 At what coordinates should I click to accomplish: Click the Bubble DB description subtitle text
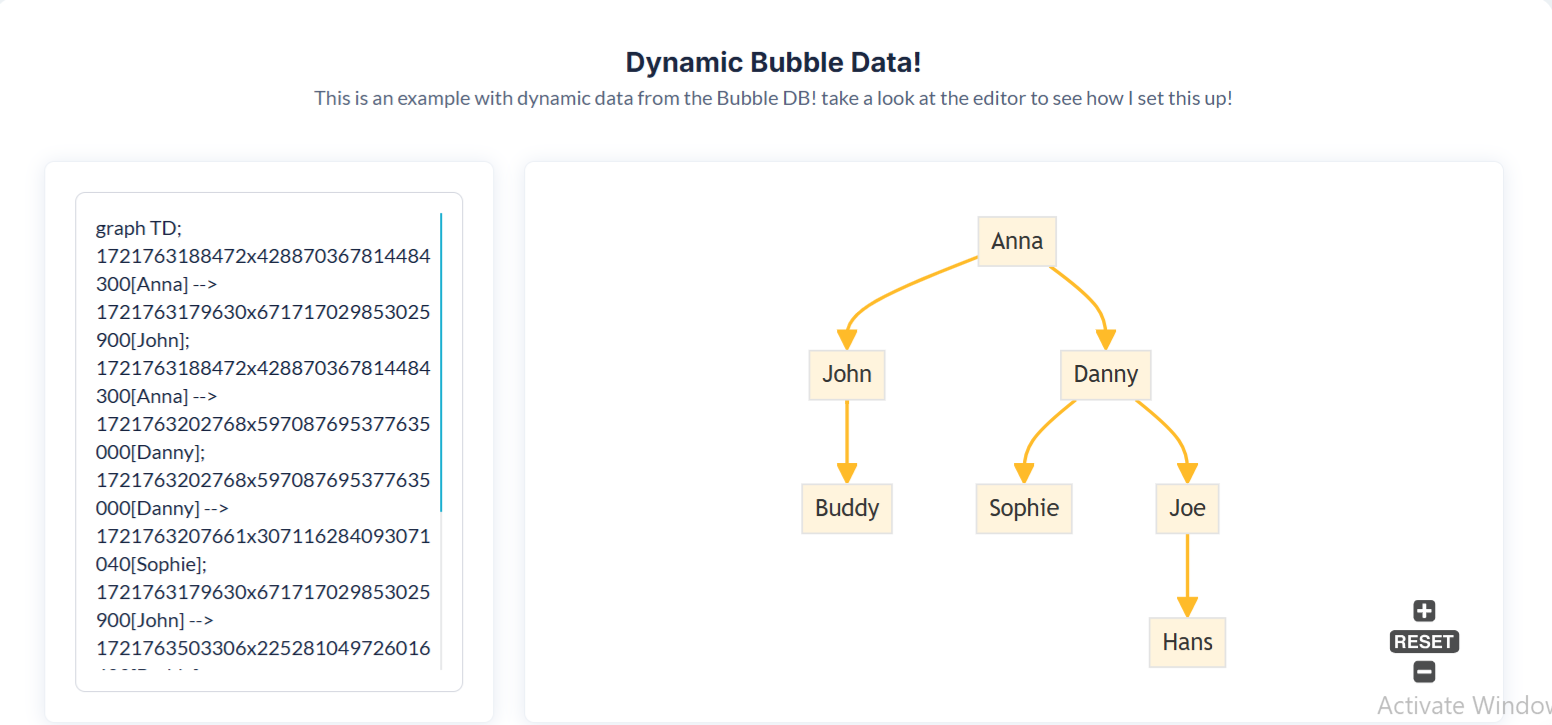(x=773, y=99)
